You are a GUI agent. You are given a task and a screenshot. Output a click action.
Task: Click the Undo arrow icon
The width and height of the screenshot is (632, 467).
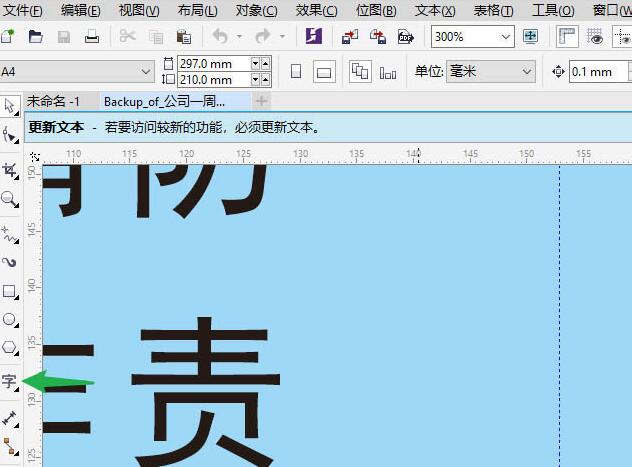click(220, 37)
